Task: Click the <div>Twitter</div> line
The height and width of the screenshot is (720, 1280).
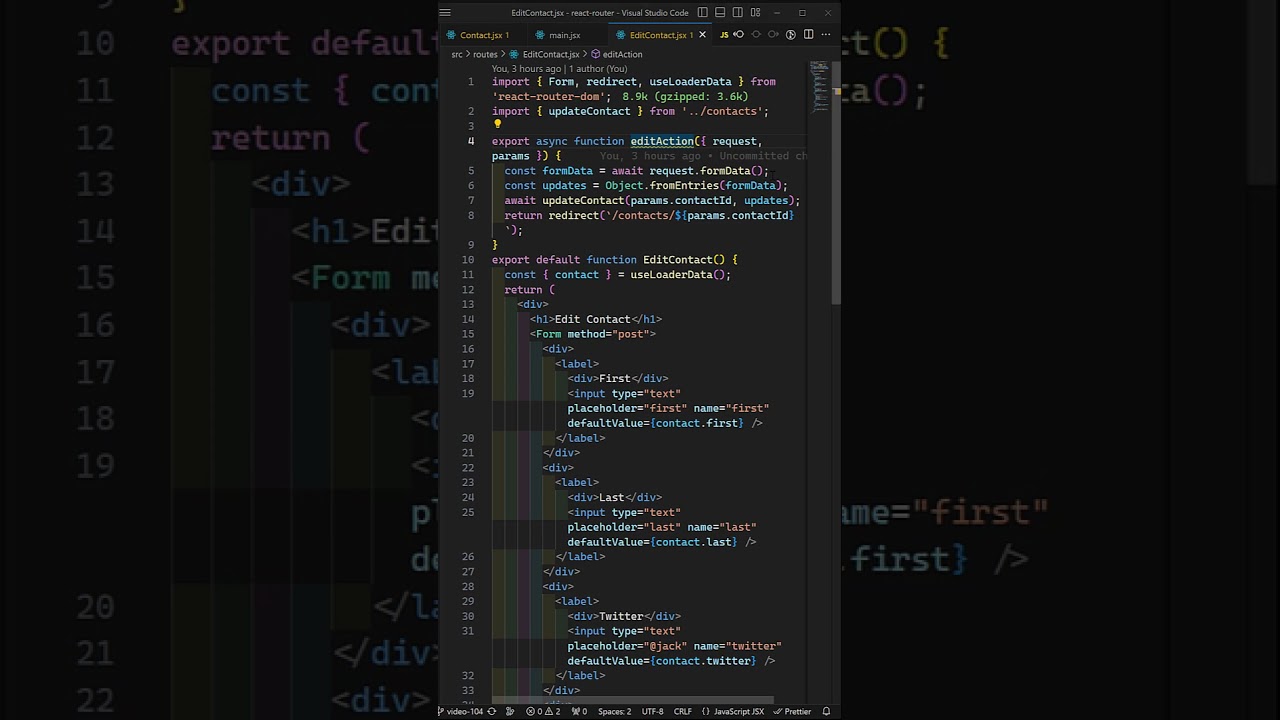Action: (624, 616)
